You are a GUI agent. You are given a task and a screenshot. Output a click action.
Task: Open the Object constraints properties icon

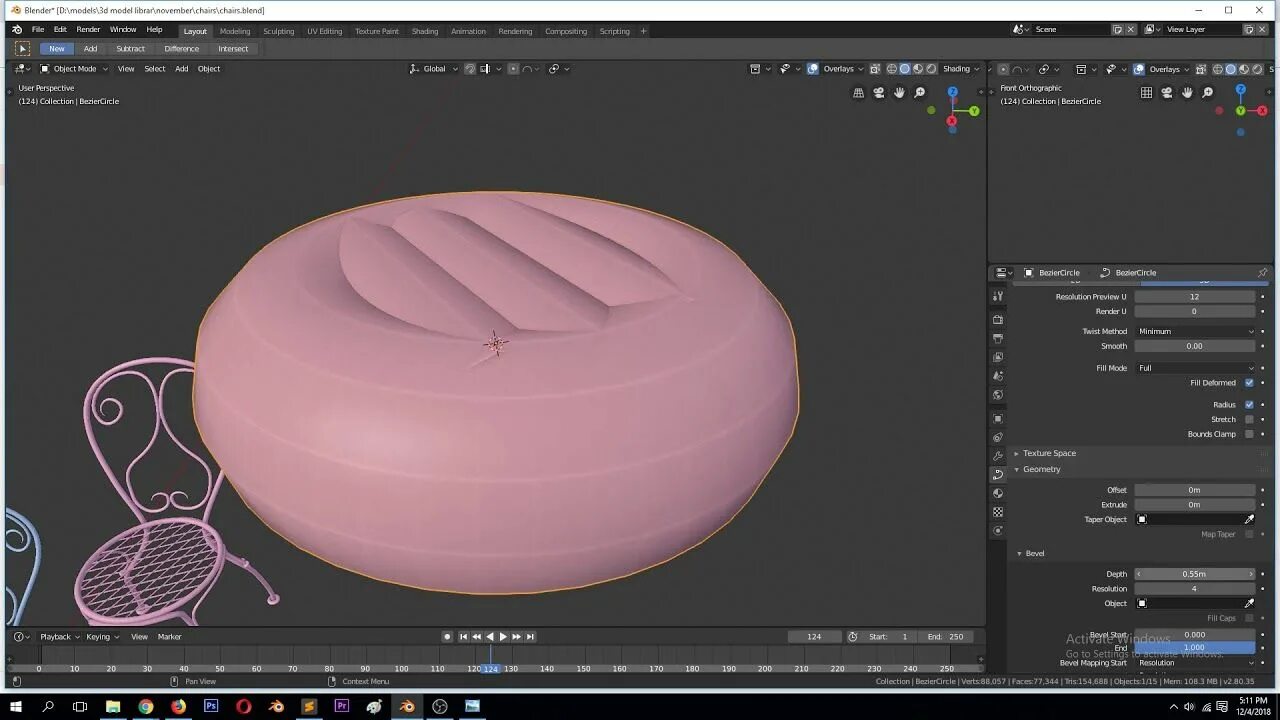(x=997, y=435)
